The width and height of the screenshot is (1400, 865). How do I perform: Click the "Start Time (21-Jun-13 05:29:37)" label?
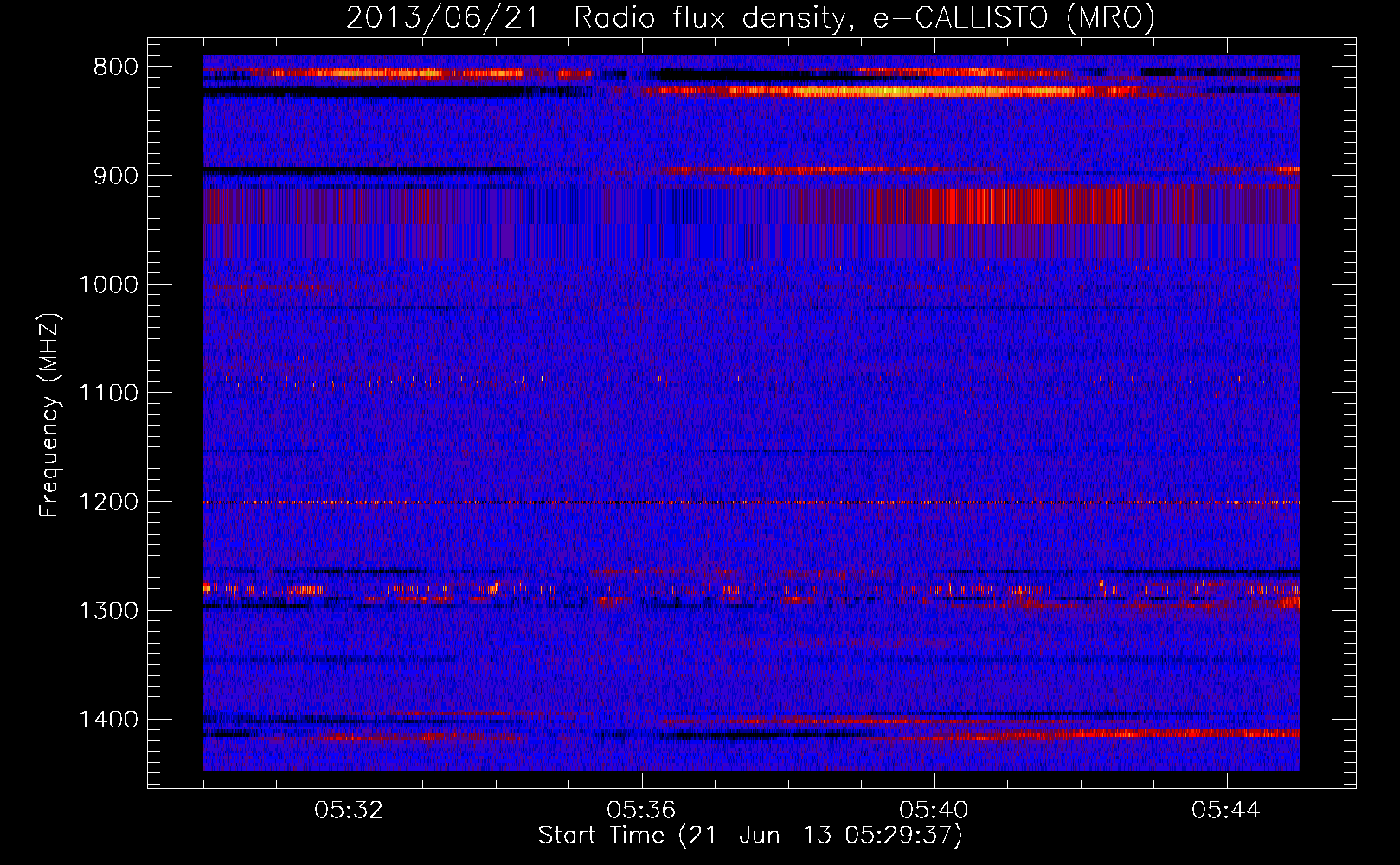click(x=750, y=836)
